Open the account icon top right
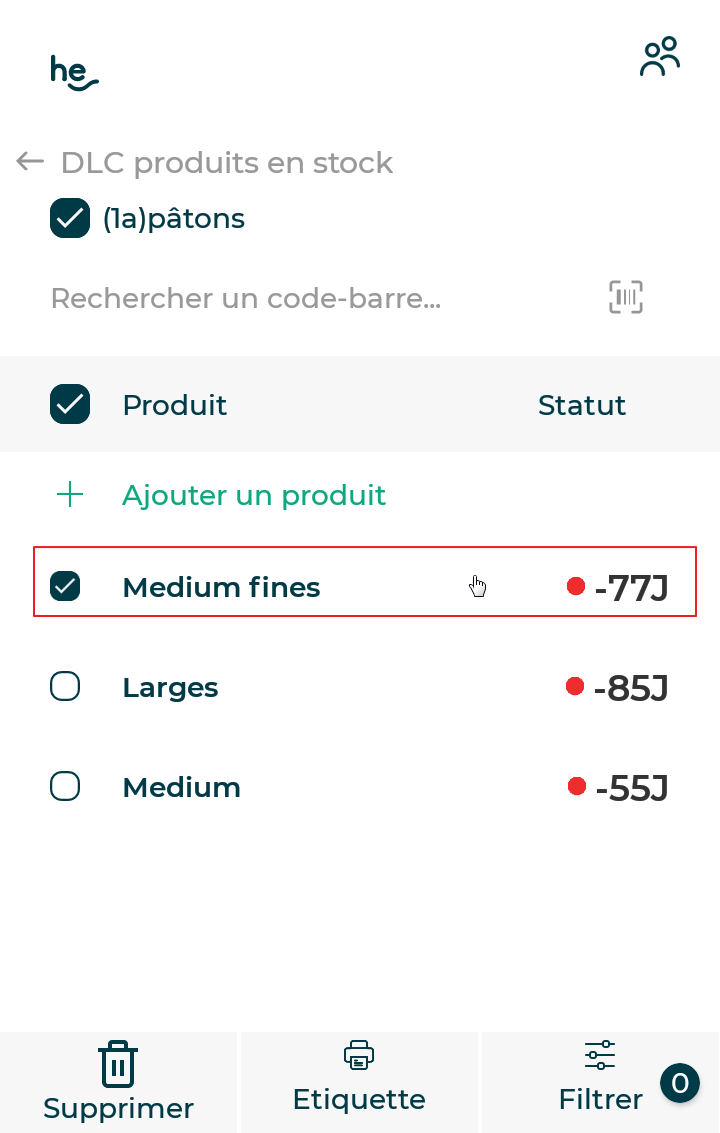The image size is (720, 1133). click(659, 57)
